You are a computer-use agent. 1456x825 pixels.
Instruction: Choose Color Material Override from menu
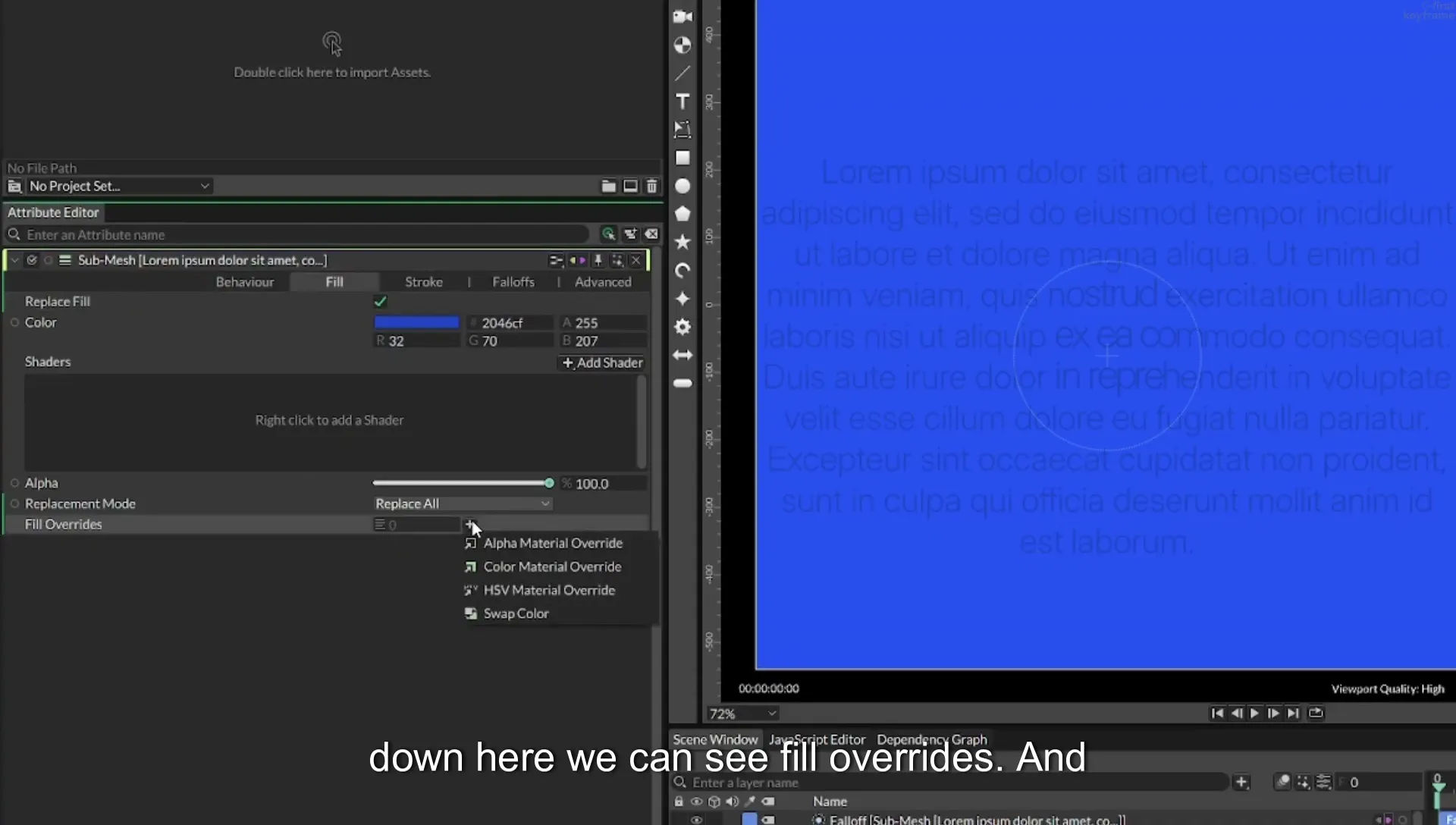(x=552, y=566)
